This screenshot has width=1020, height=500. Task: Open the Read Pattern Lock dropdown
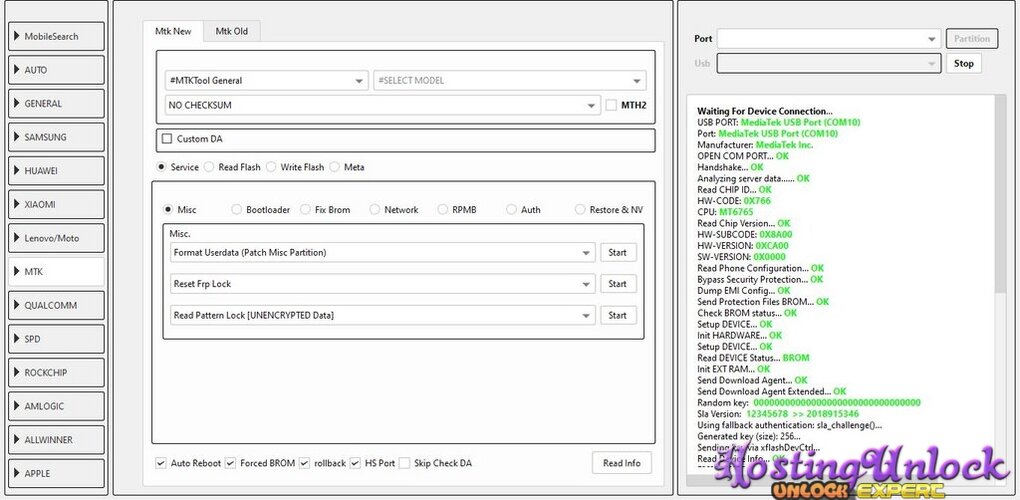coord(382,315)
